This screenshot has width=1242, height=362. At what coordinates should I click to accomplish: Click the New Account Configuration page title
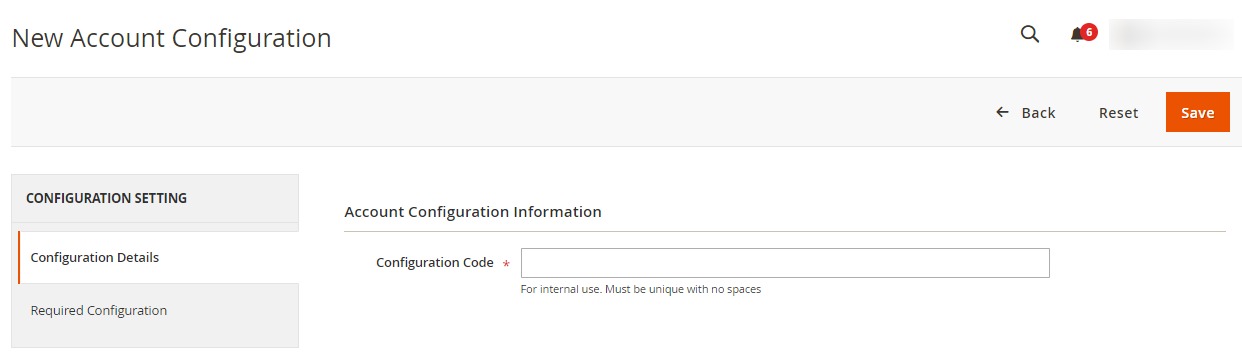tap(171, 38)
